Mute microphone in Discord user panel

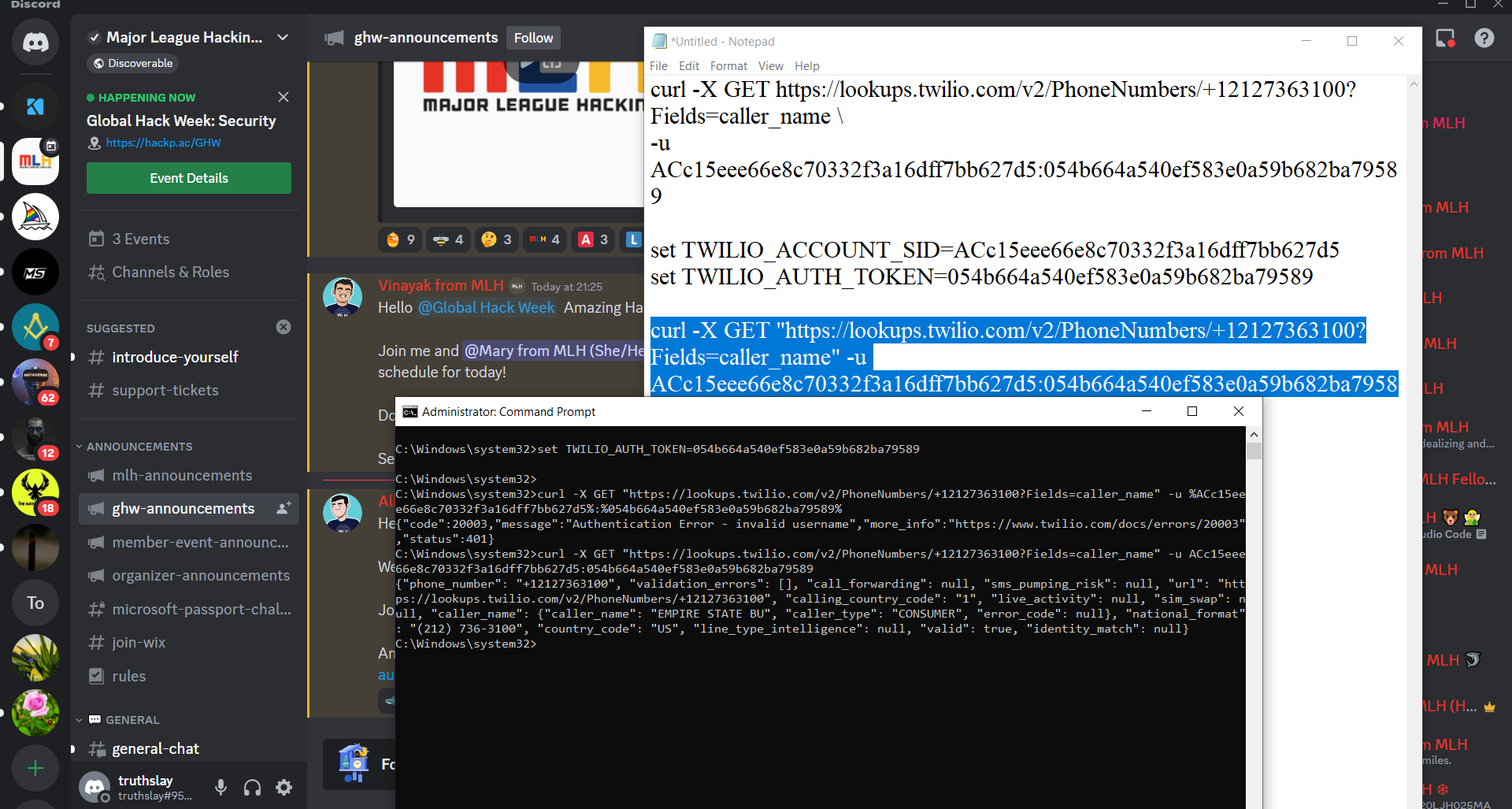[x=221, y=787]
